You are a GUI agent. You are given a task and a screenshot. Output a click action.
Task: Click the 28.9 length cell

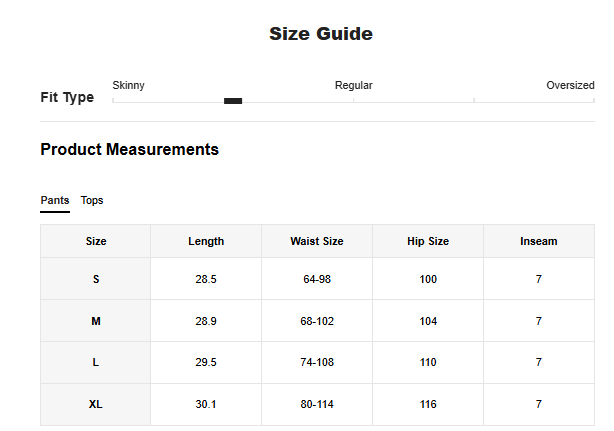click(x=206, y=321)
